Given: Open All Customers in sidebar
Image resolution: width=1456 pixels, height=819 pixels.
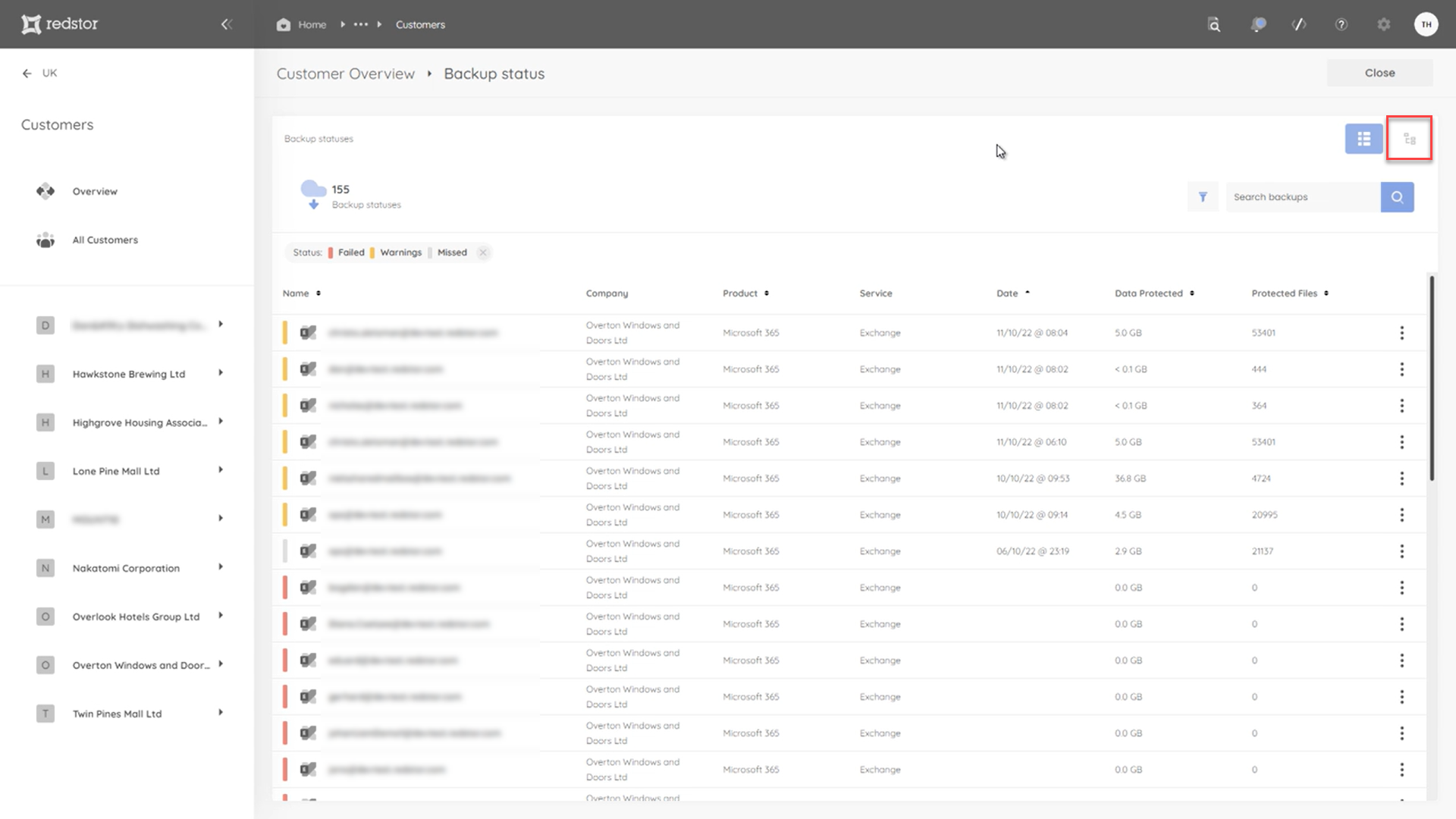Looking at the screenshot, I should point(105,240).
